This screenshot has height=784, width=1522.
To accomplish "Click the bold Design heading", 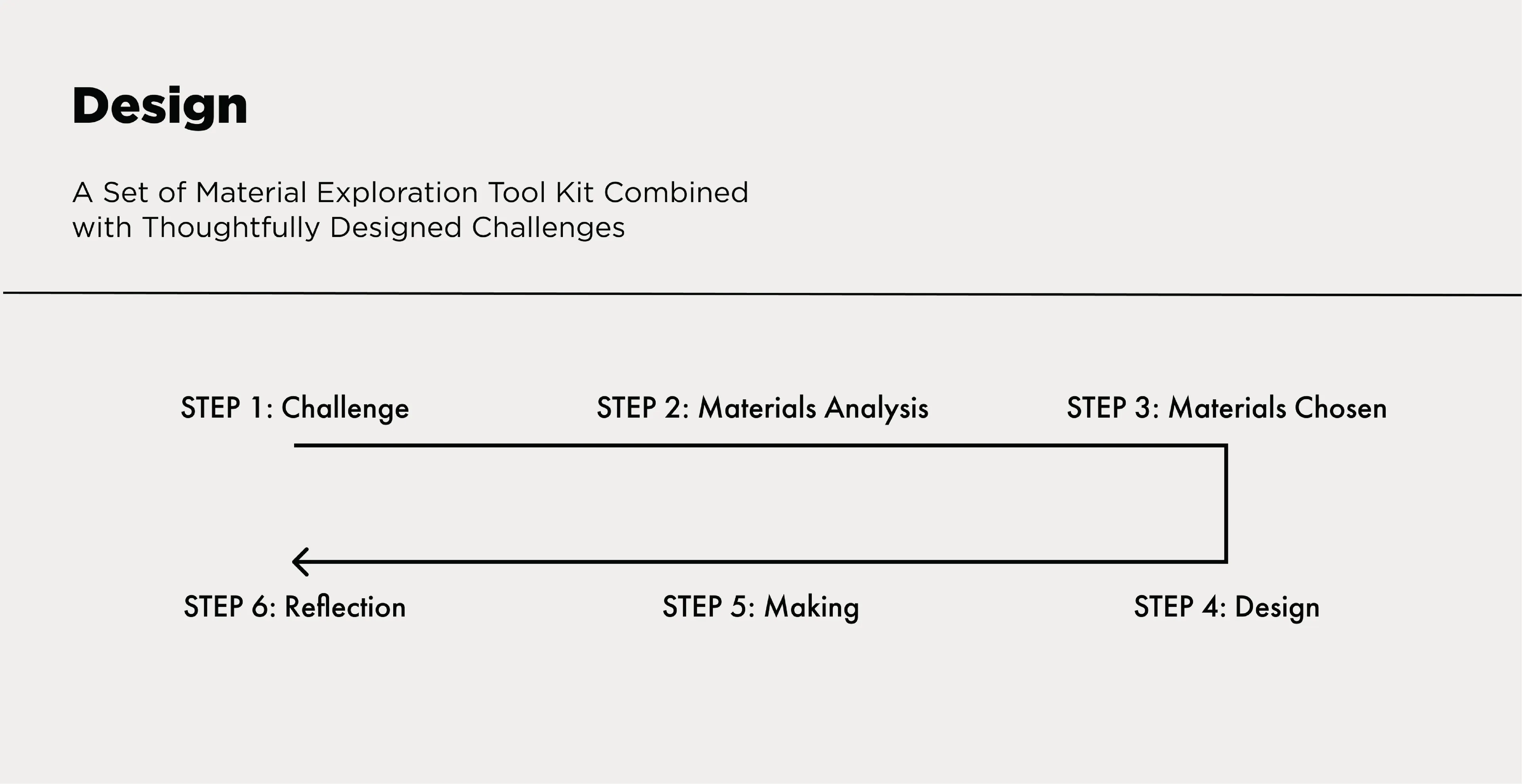I will 159,107.
